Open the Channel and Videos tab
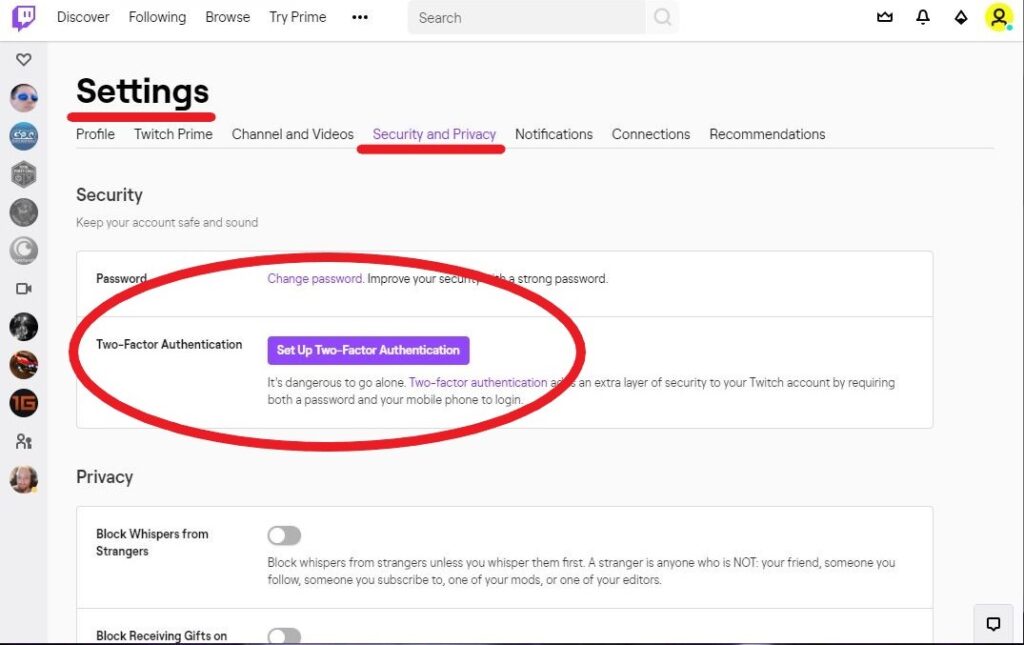The width and height of the screenshot is (1024, 645). pos(292,134)
